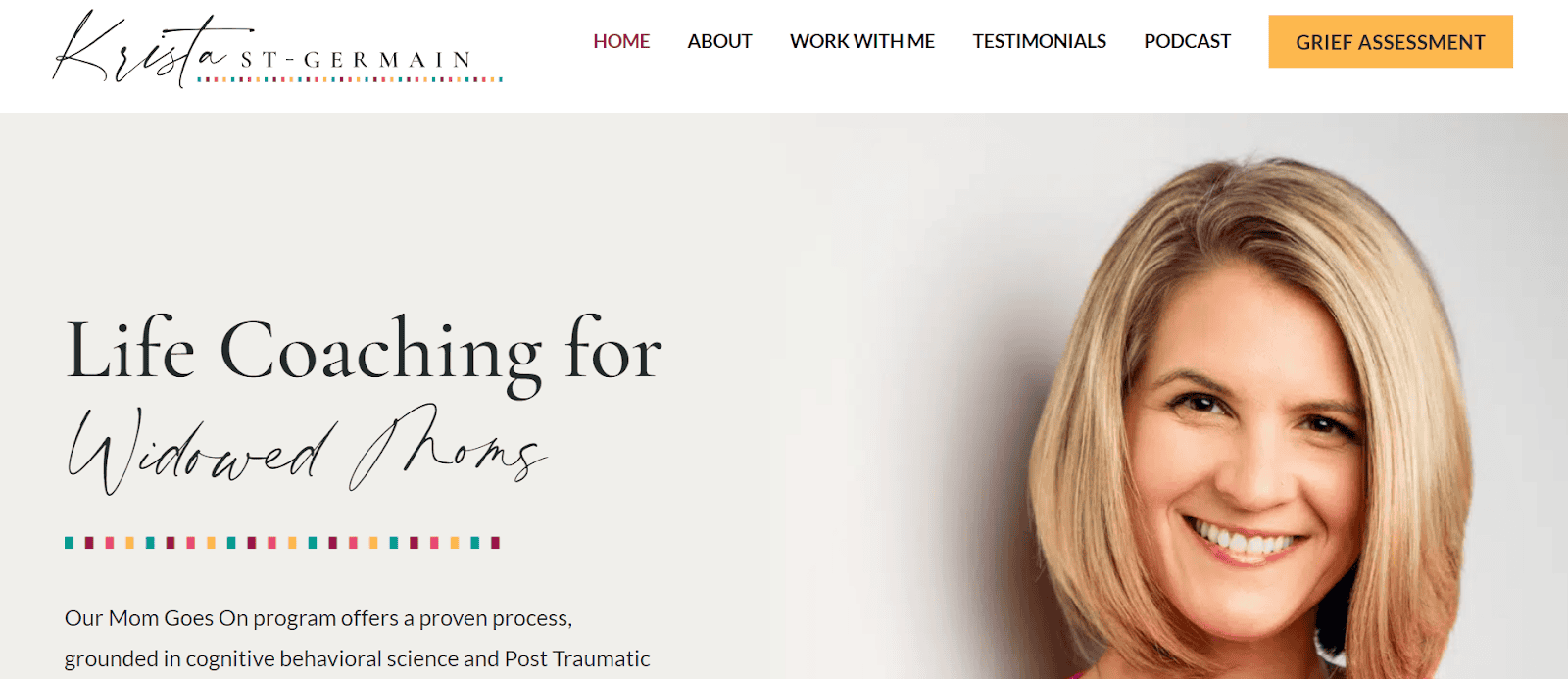Click the multicolor dotted divider below heading
The width and height of the screenshot is (1568, 679).
(282, 542)
